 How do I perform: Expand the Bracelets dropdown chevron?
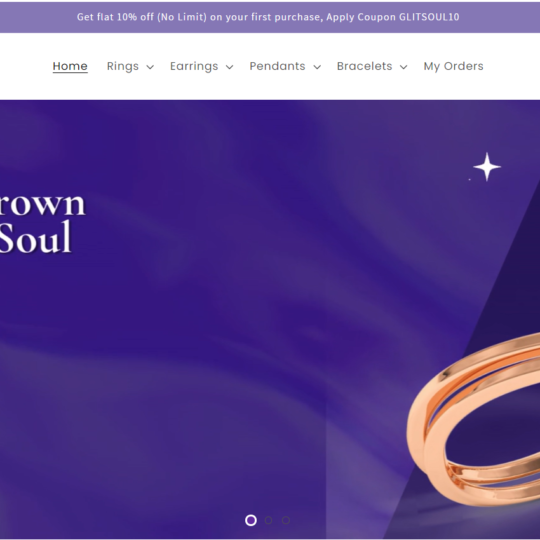point(404,67)
